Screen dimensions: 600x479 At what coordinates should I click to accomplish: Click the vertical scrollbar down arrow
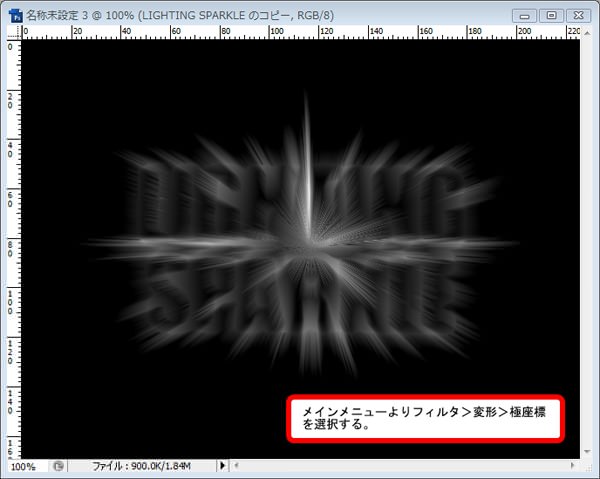click(x=587, y=452)
